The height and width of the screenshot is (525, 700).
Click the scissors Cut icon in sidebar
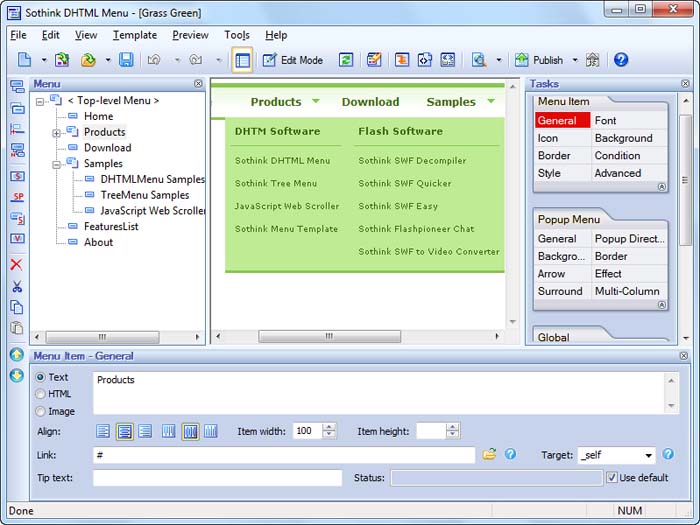coord(17,286)
